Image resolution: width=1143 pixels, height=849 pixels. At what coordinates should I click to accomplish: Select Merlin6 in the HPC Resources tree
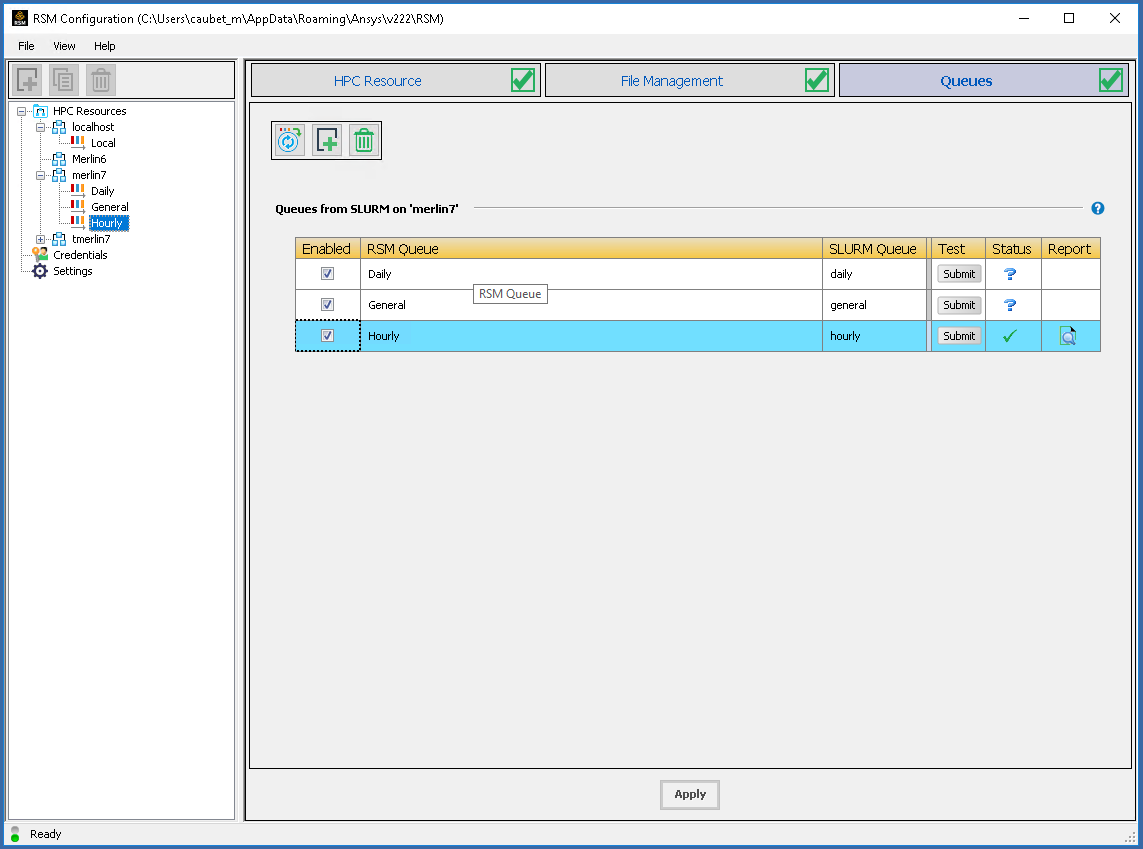pyautogui.click(x=88, y=159)
